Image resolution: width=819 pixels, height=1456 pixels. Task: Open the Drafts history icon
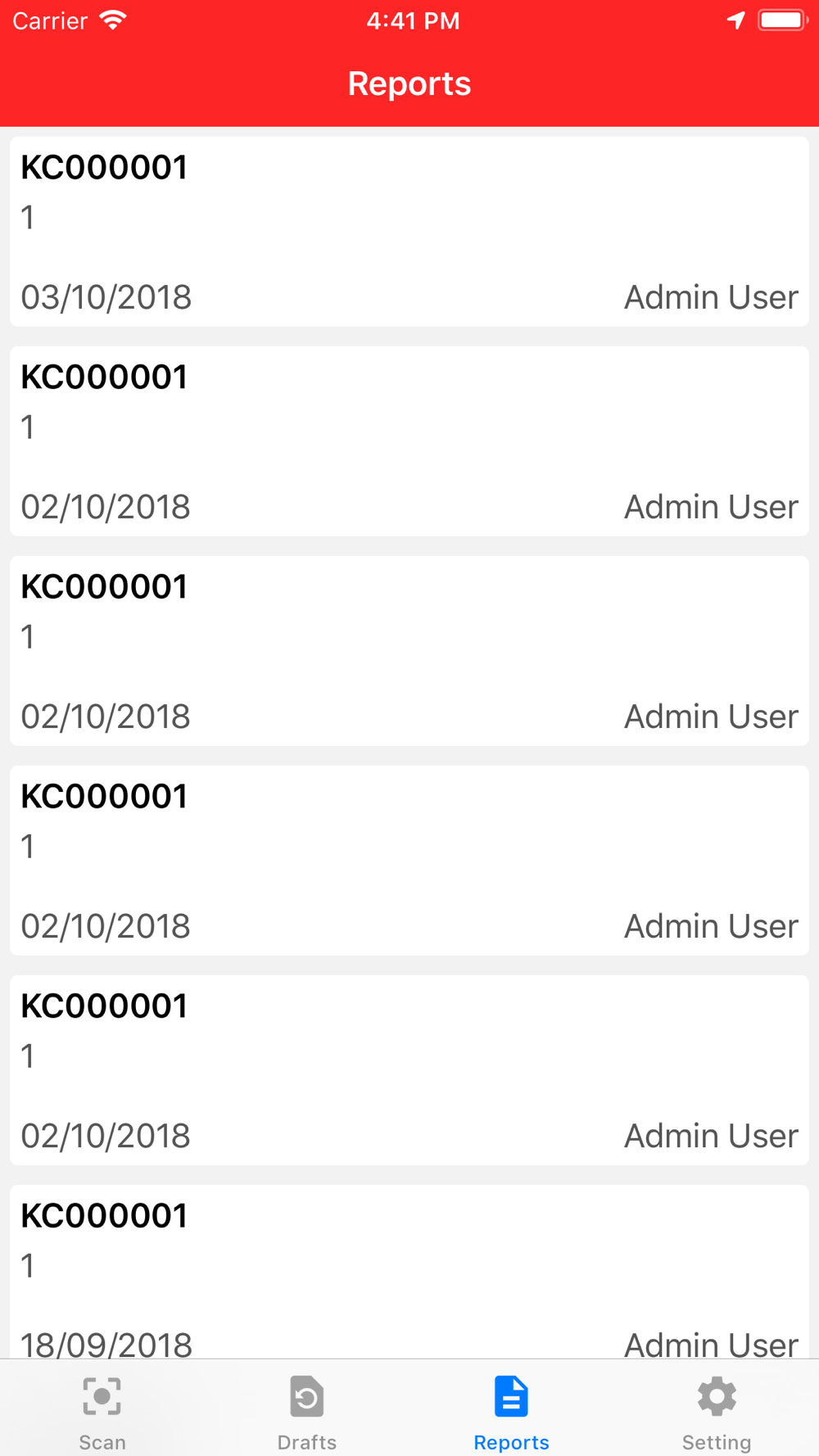click(307, 1396)
